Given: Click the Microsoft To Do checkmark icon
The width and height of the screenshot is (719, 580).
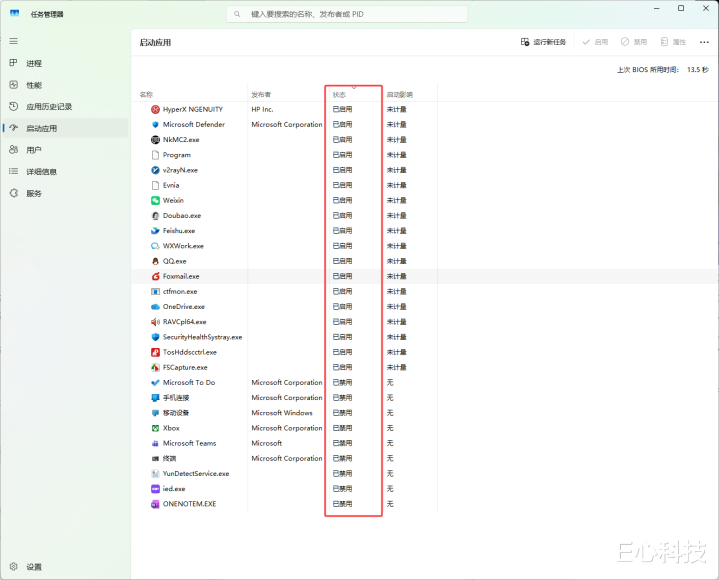Looking at the screenshot, I should point(155,382).
